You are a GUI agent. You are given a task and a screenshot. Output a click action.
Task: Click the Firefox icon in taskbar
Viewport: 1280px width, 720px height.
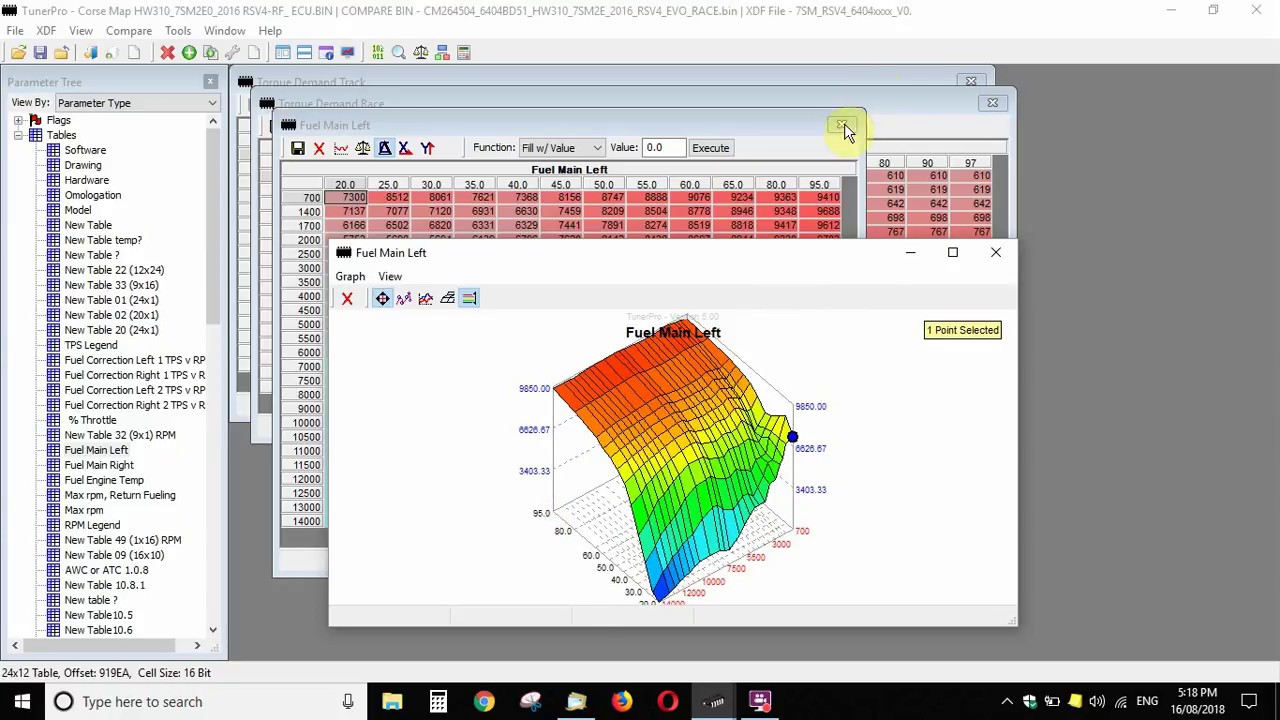click(x=622, y=701)
